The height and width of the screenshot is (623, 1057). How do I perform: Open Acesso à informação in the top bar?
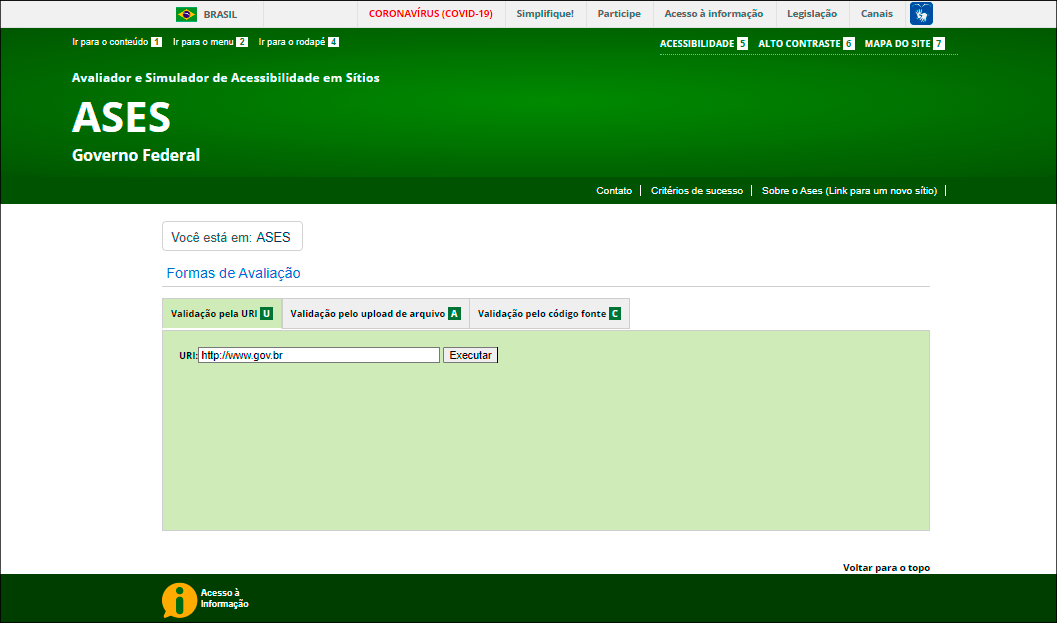point(714,13)
